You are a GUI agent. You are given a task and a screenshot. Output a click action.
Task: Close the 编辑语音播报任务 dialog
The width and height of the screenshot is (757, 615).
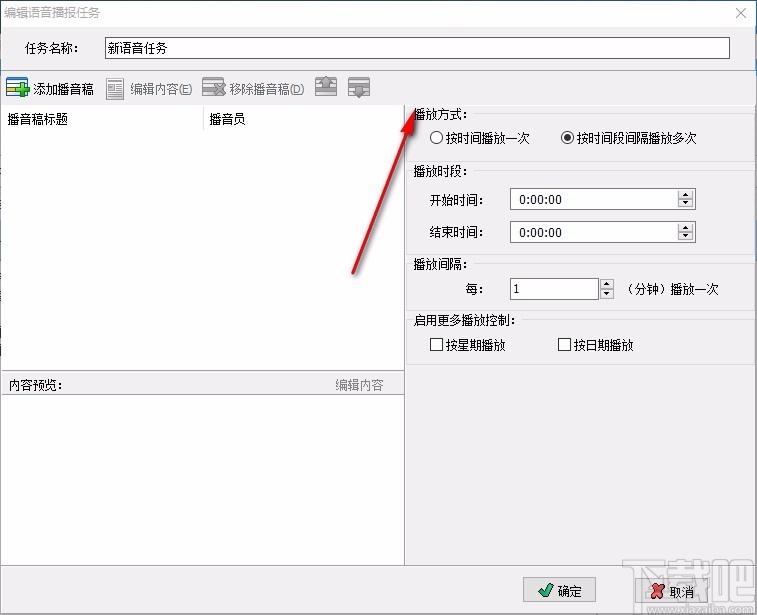tap(741, 13)
